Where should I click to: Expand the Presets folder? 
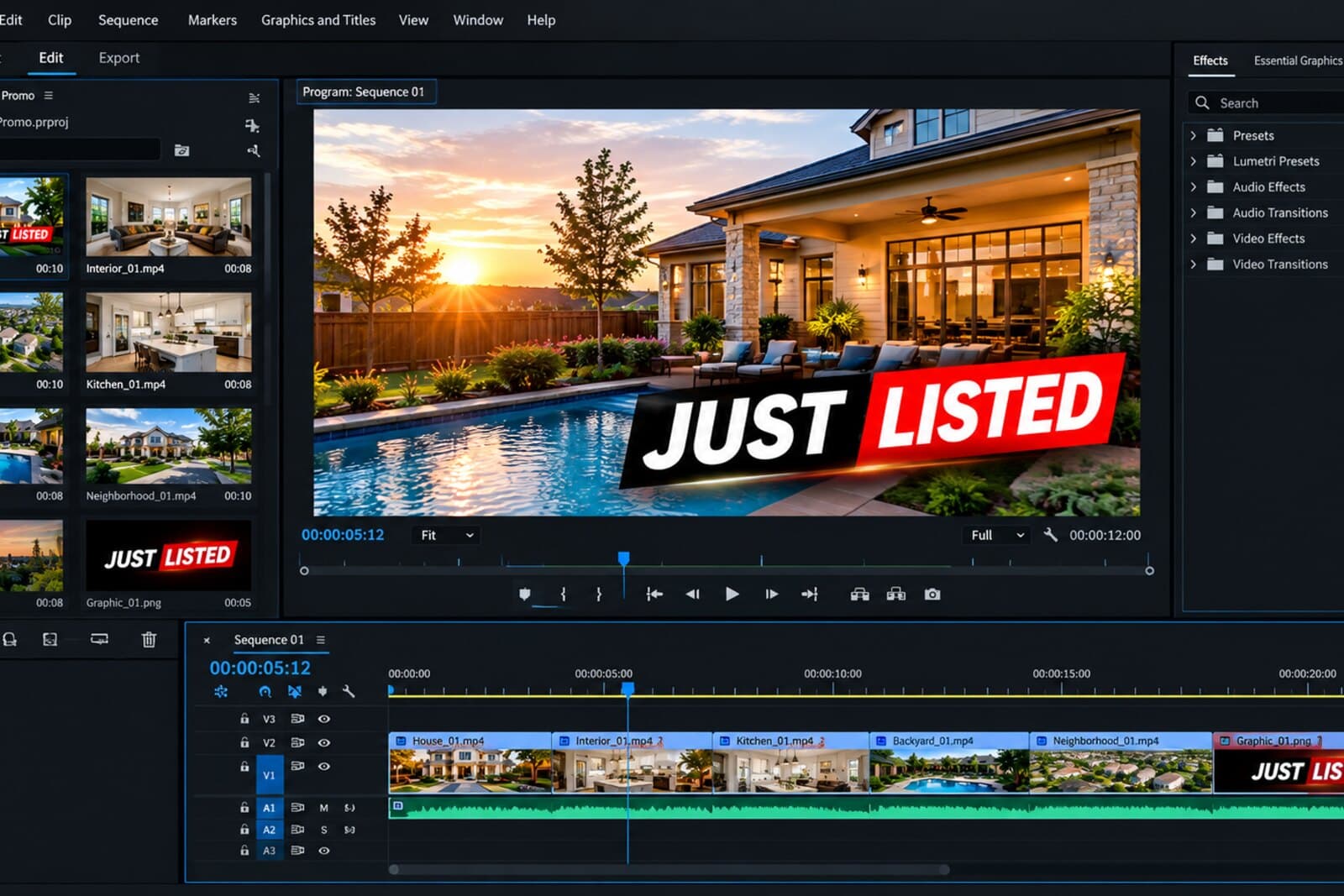point(1193,135)
